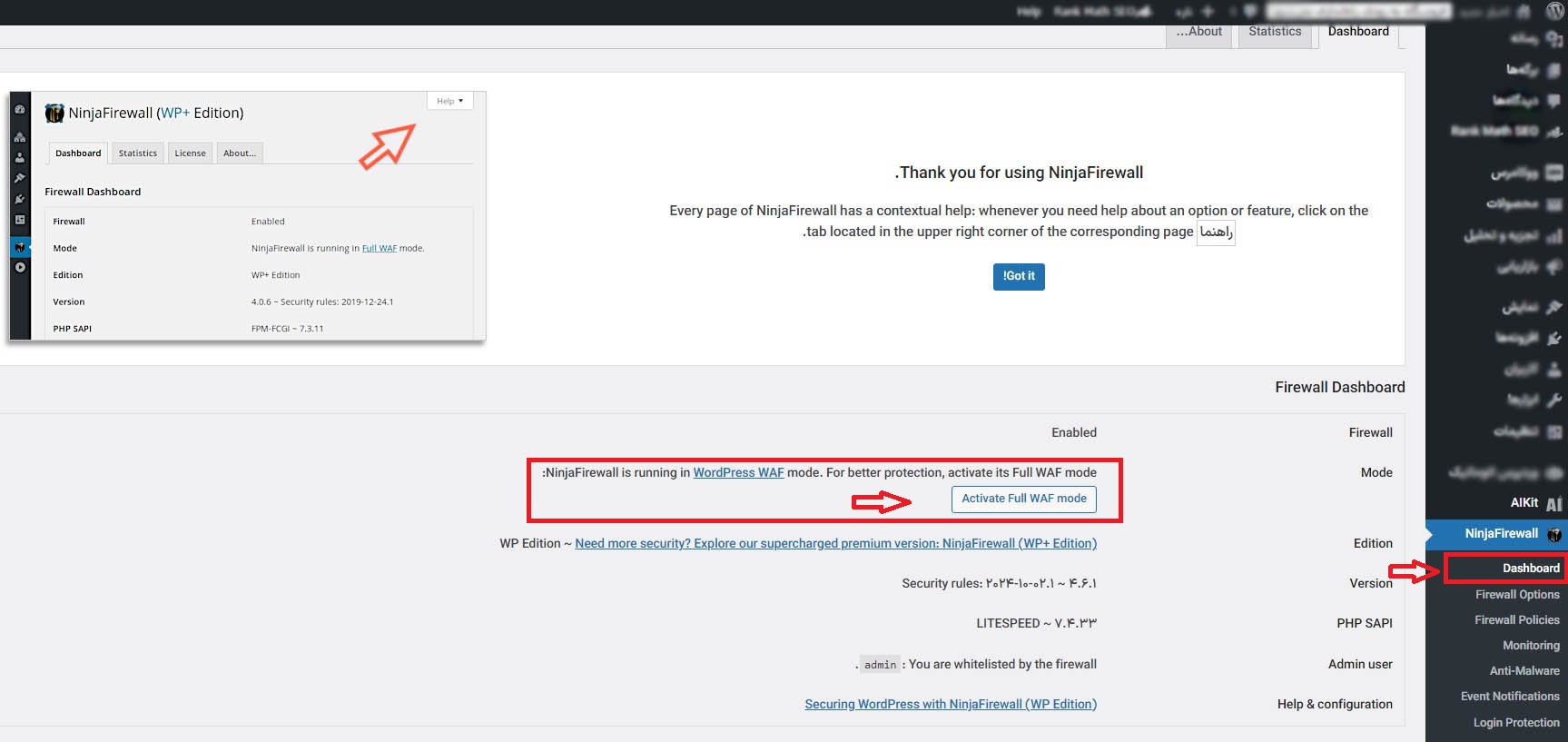Image resolution: width=1568 pixels, height=742 pixels.
Task: Open Login Protection submenu item
Action: click(1516, 723)
